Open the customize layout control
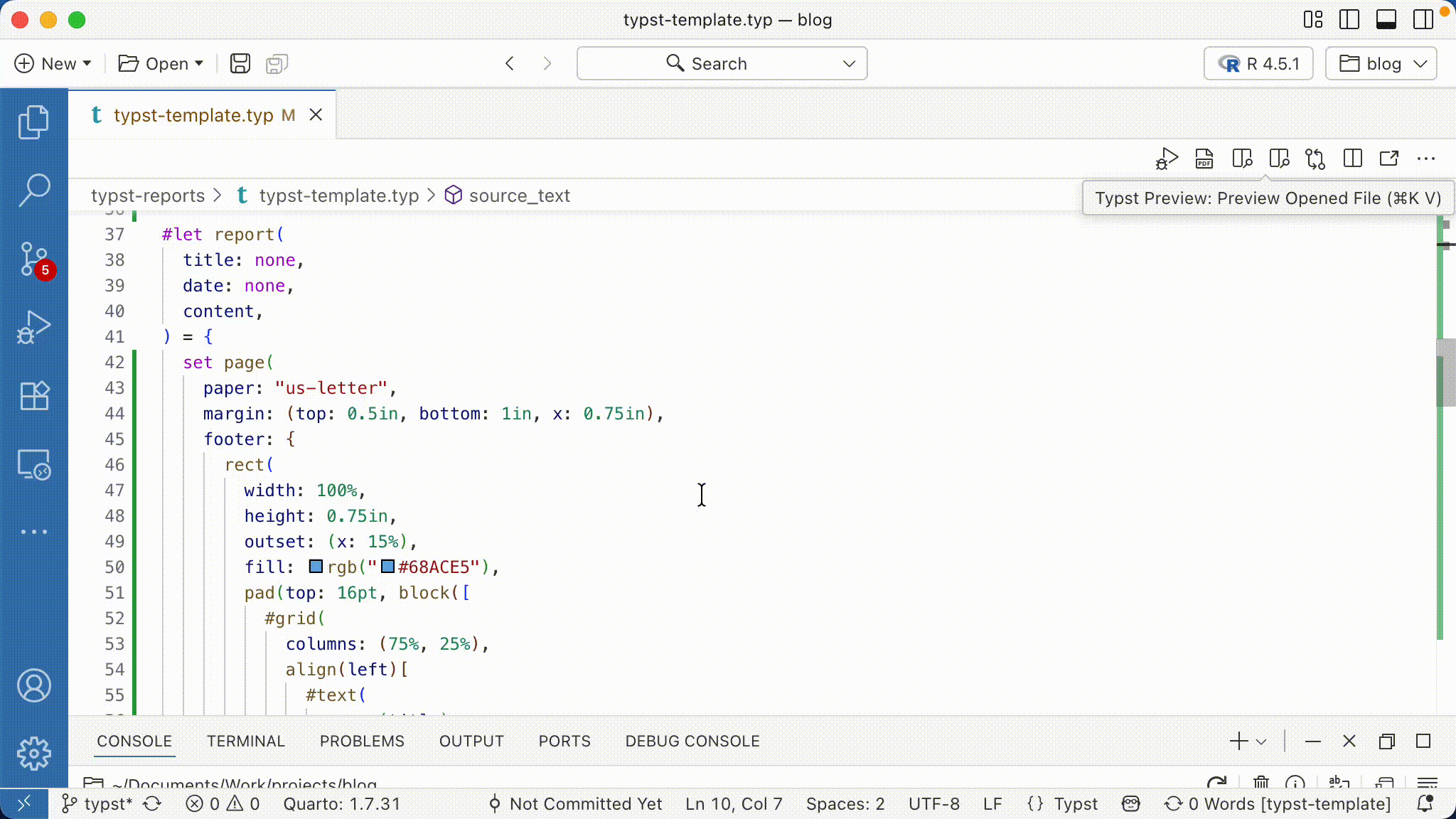 (1312, 20)
